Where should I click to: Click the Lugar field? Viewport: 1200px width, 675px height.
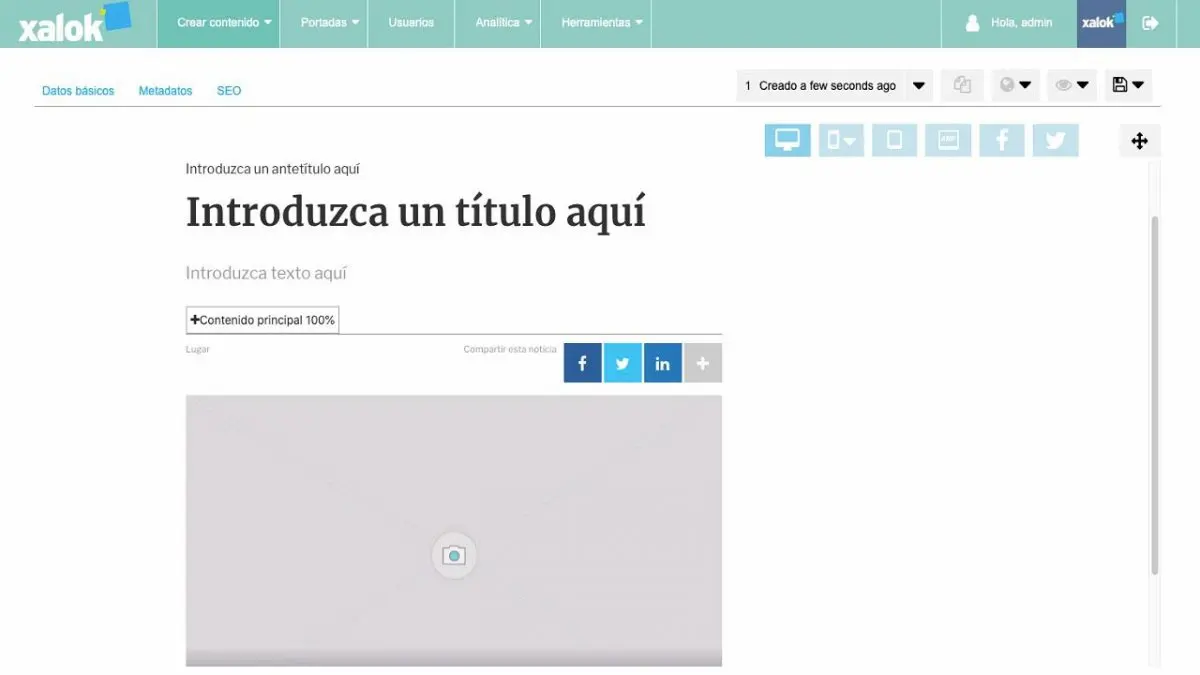[x=197, y=349]
